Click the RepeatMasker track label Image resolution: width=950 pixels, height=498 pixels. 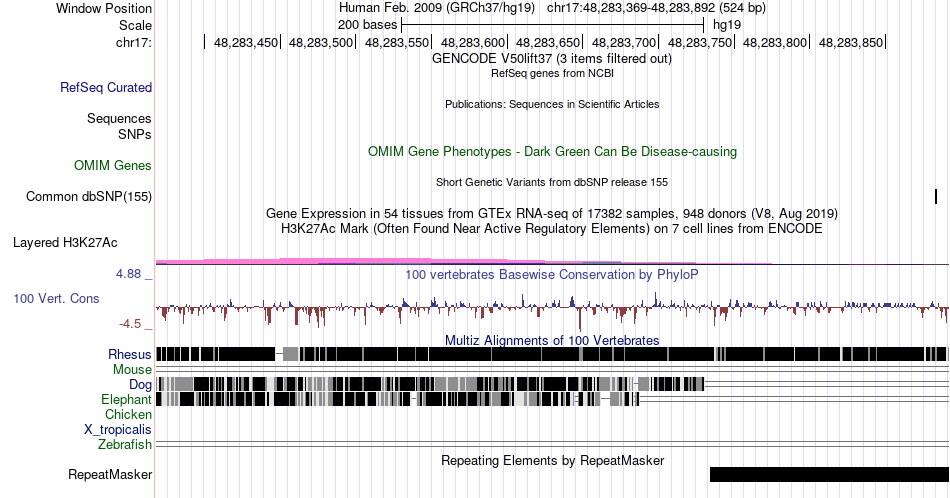point(110,474)
